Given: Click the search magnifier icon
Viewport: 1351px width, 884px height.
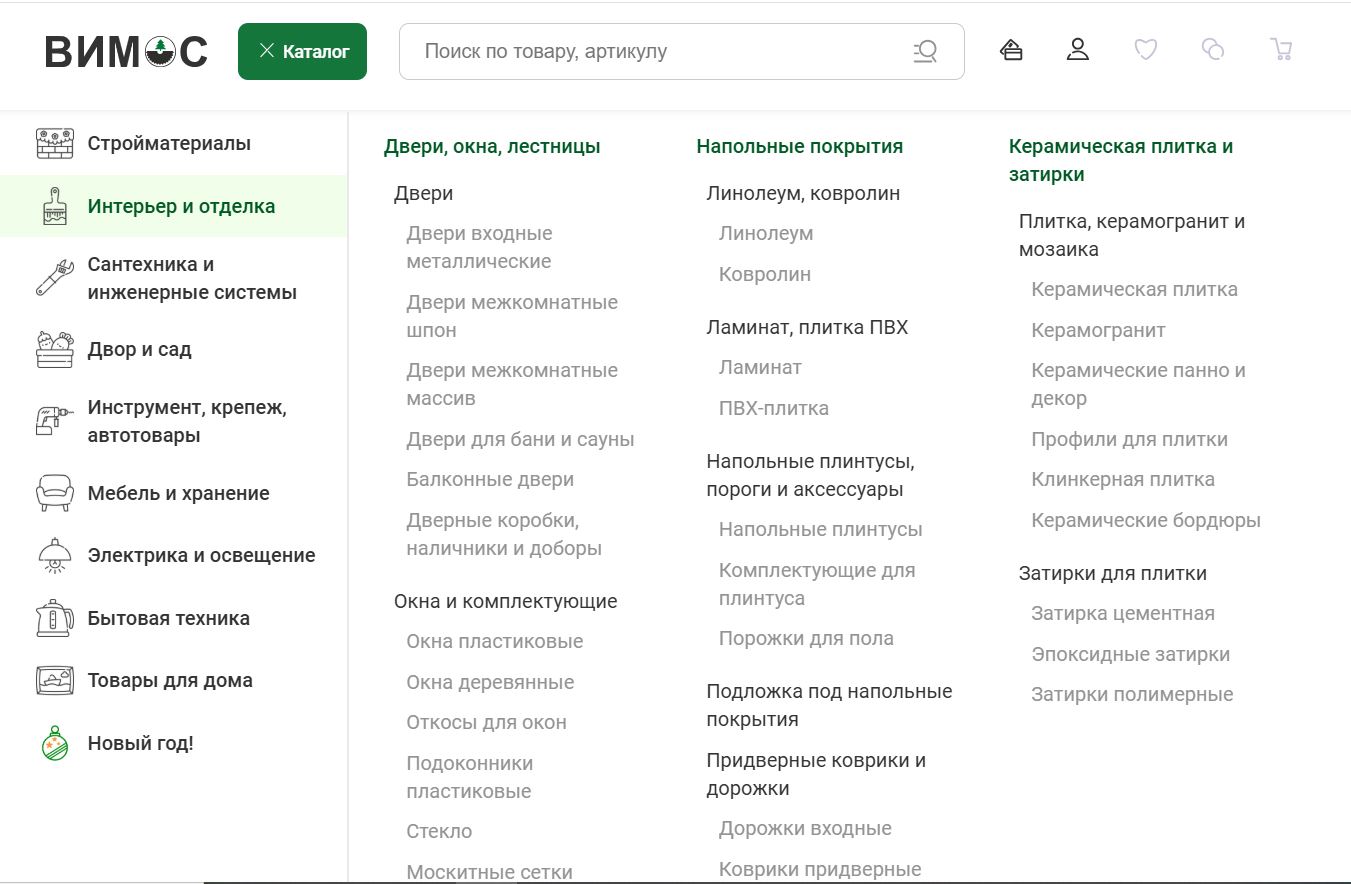Looking at the screenshot, I should [x=925, y=51].
